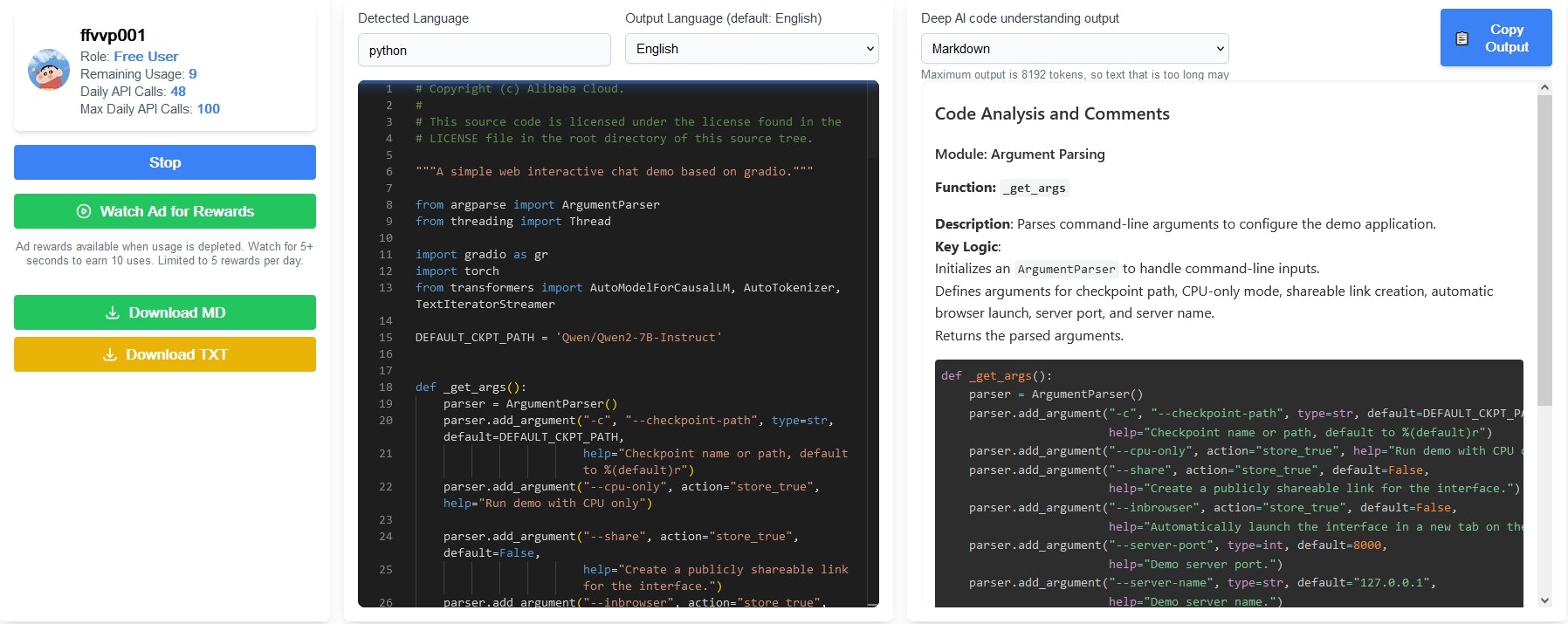Viewport: 1568px width, 624px height.
Task: Click the clipboard icon on Copy Output
Action: (1462, 38)
